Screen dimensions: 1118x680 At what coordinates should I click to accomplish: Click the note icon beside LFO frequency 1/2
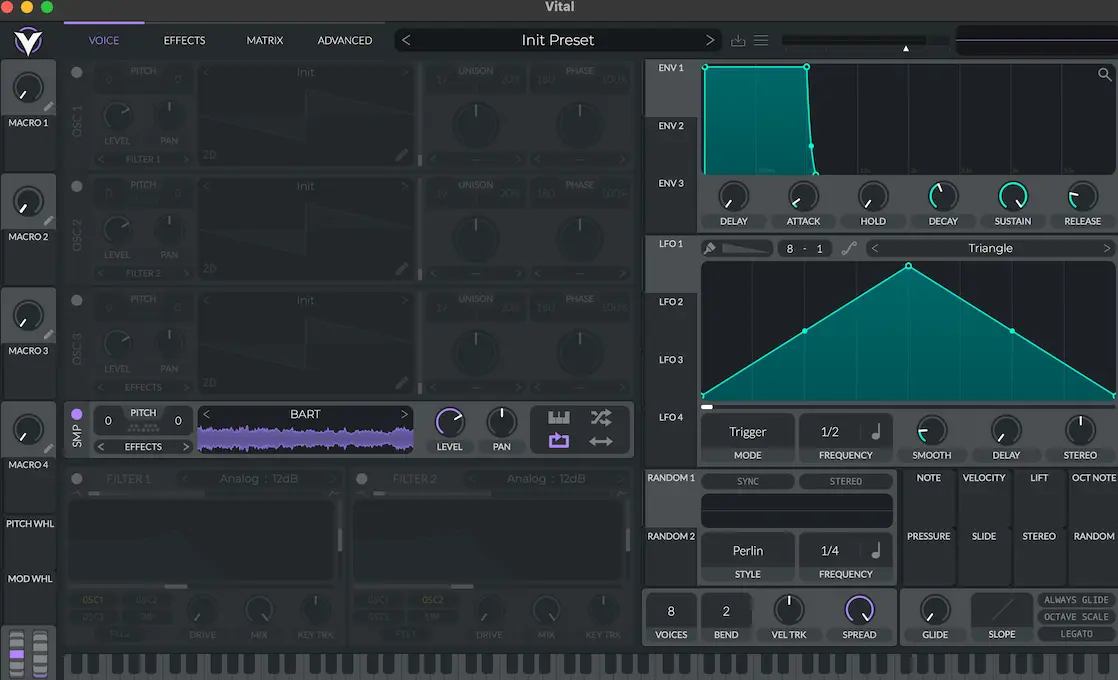876,431
